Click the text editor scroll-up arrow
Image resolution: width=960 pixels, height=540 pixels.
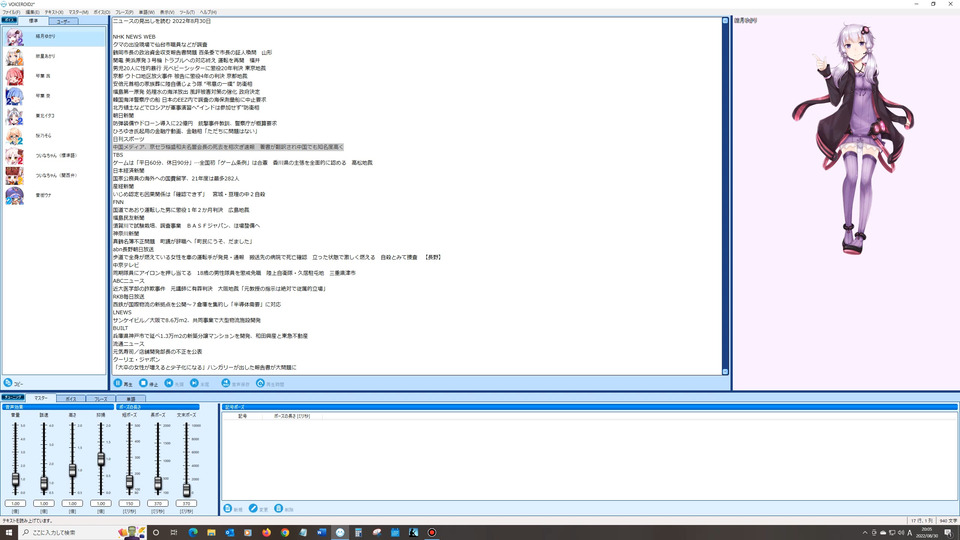point(725,21)
